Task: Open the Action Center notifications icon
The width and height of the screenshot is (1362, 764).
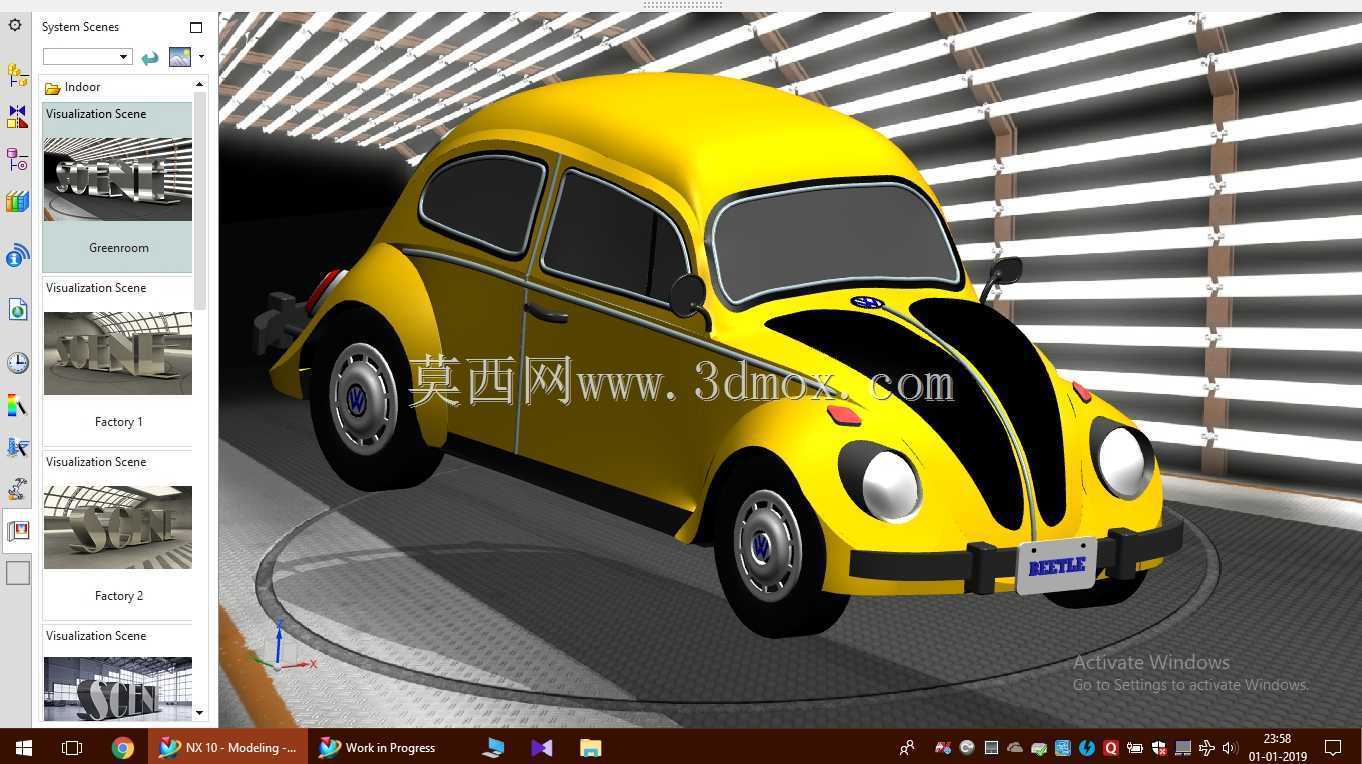Action: [1333, 747]
